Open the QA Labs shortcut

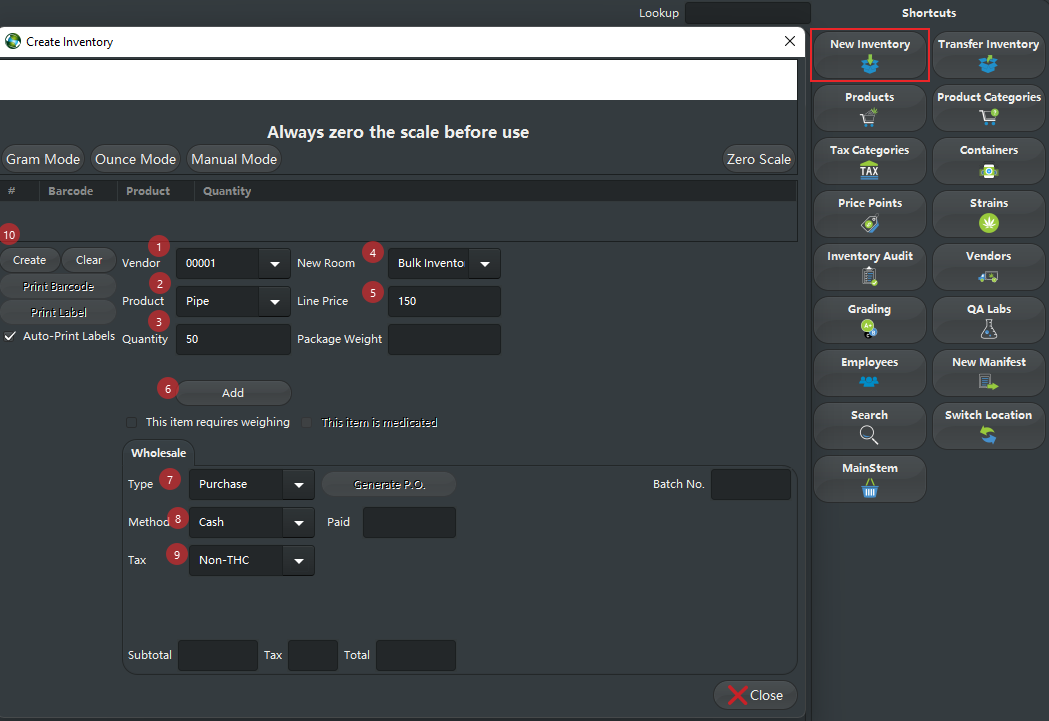pos(988,319)
